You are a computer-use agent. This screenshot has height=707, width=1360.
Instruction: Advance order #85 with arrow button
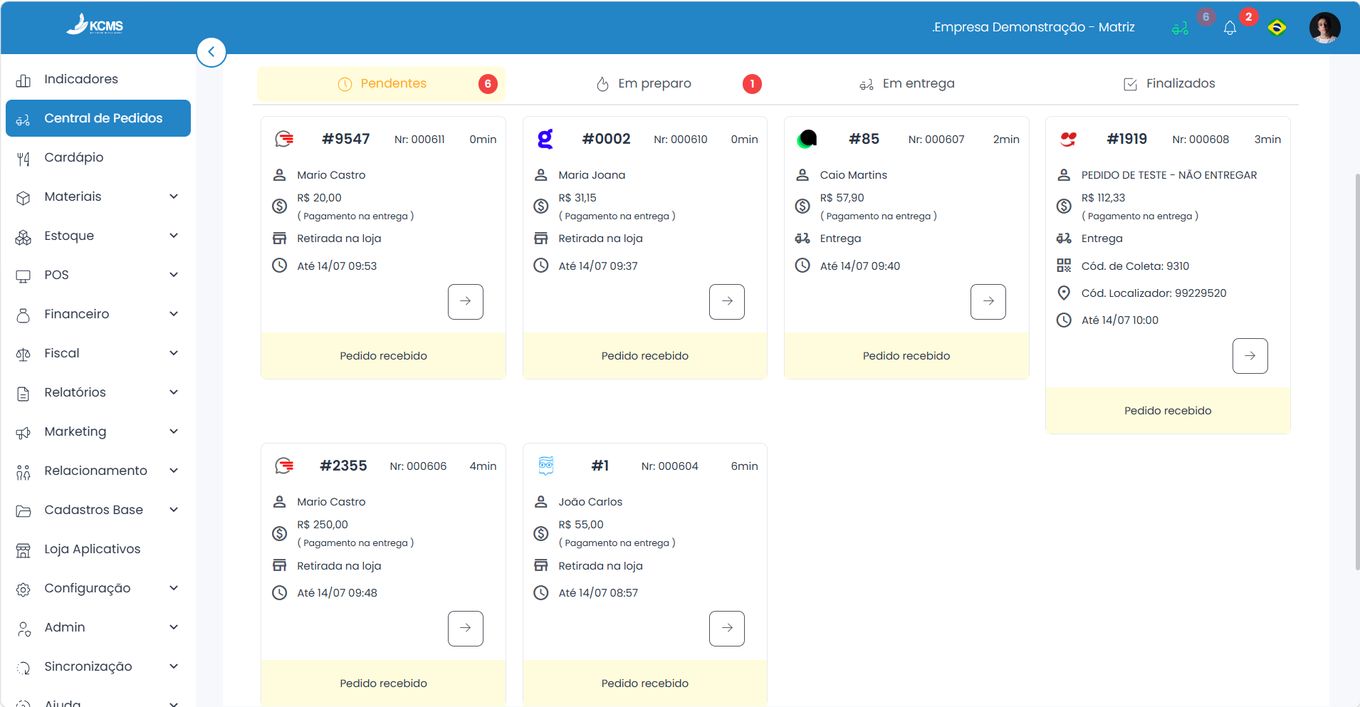pos(988,301)
